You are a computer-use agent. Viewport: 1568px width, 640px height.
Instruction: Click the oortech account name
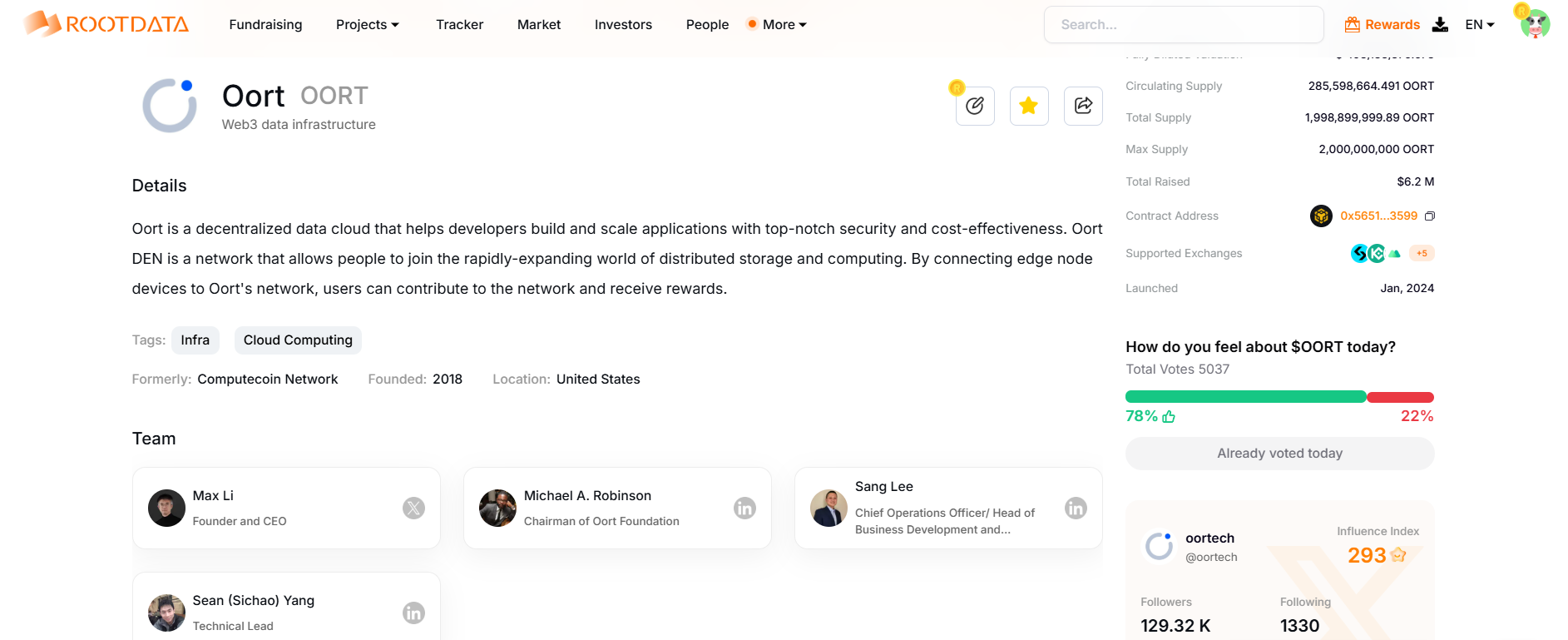(1210, 538)
